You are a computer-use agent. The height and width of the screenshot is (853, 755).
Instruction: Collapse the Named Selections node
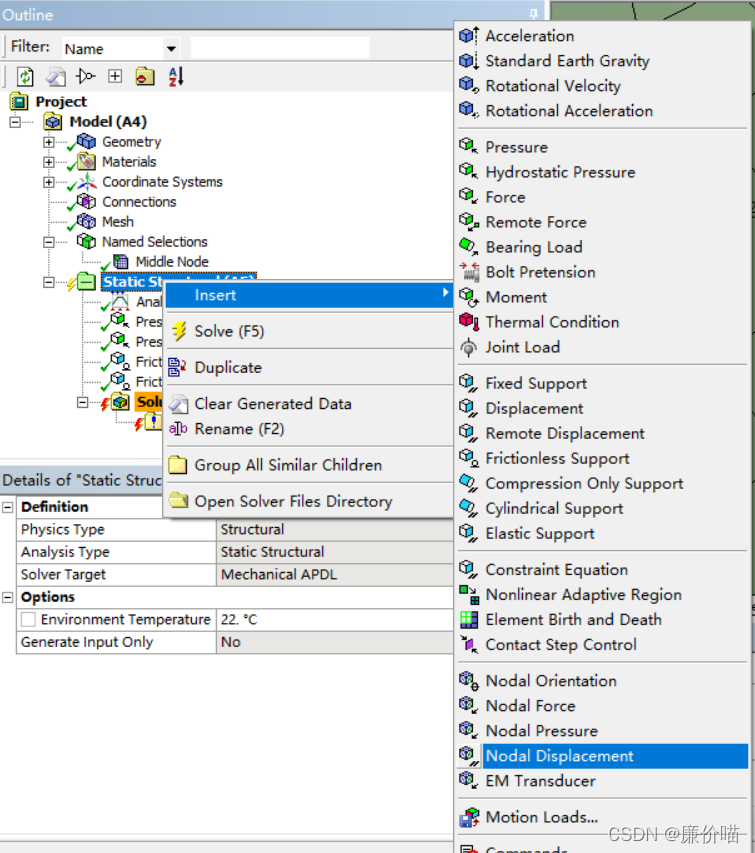(x=49, y=242)
